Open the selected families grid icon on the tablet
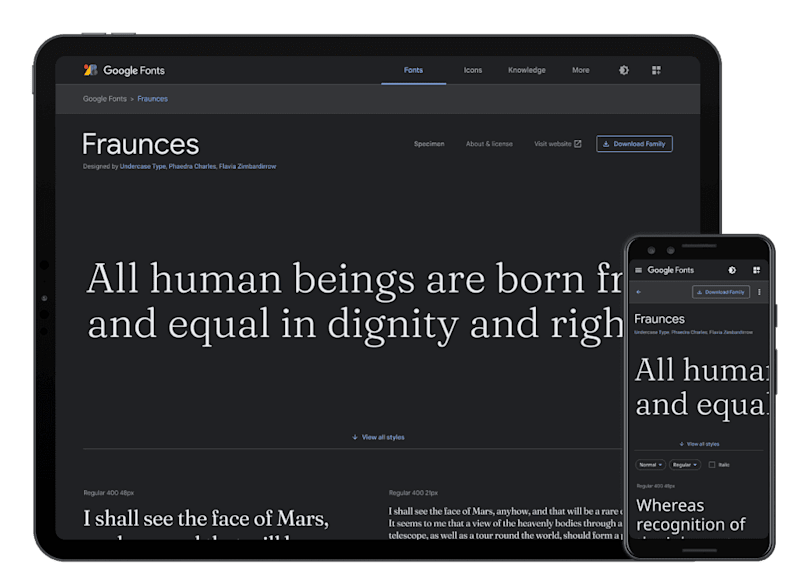 click(x=656, y=70)
